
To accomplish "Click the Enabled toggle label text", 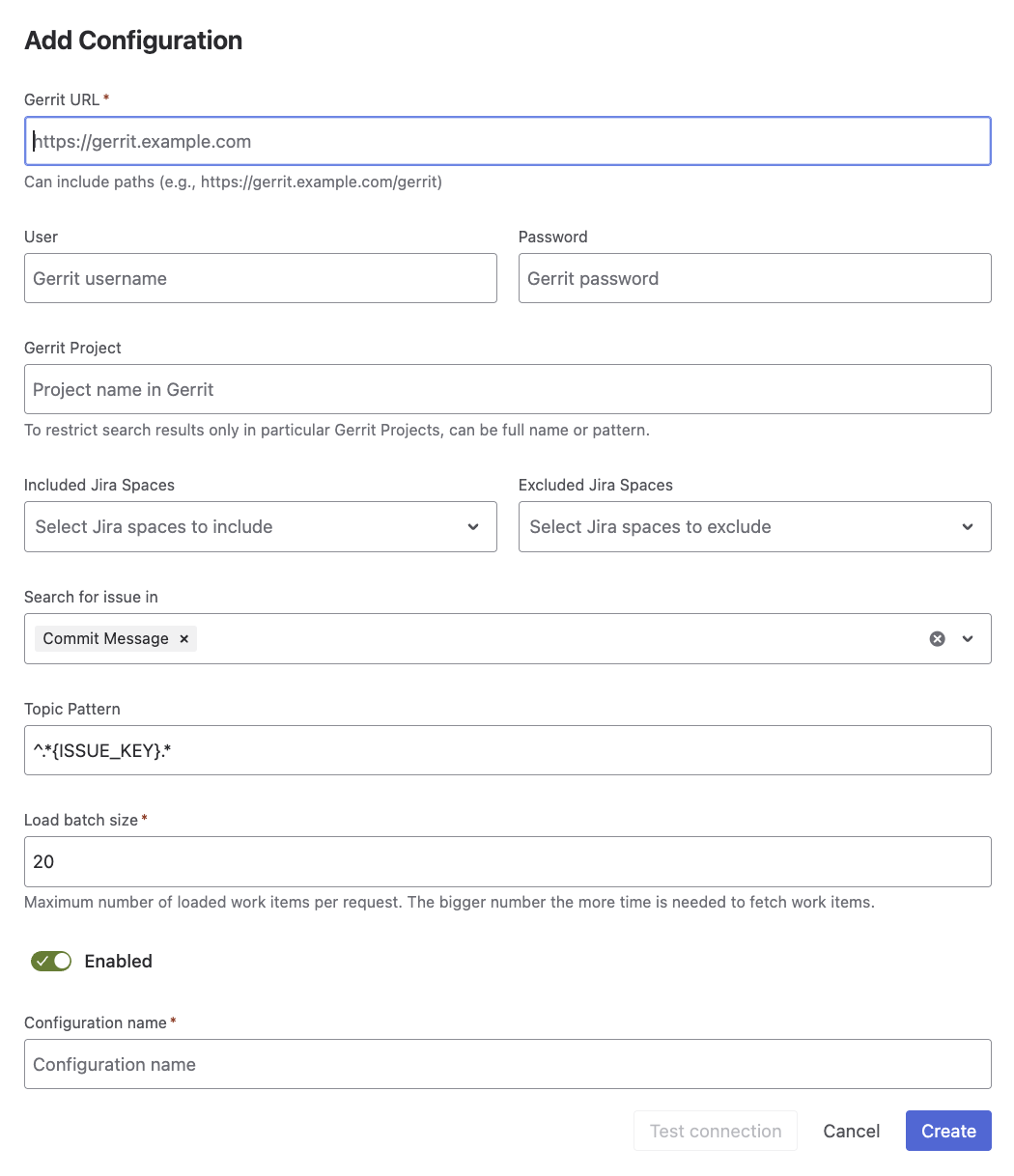I will 118,962.
